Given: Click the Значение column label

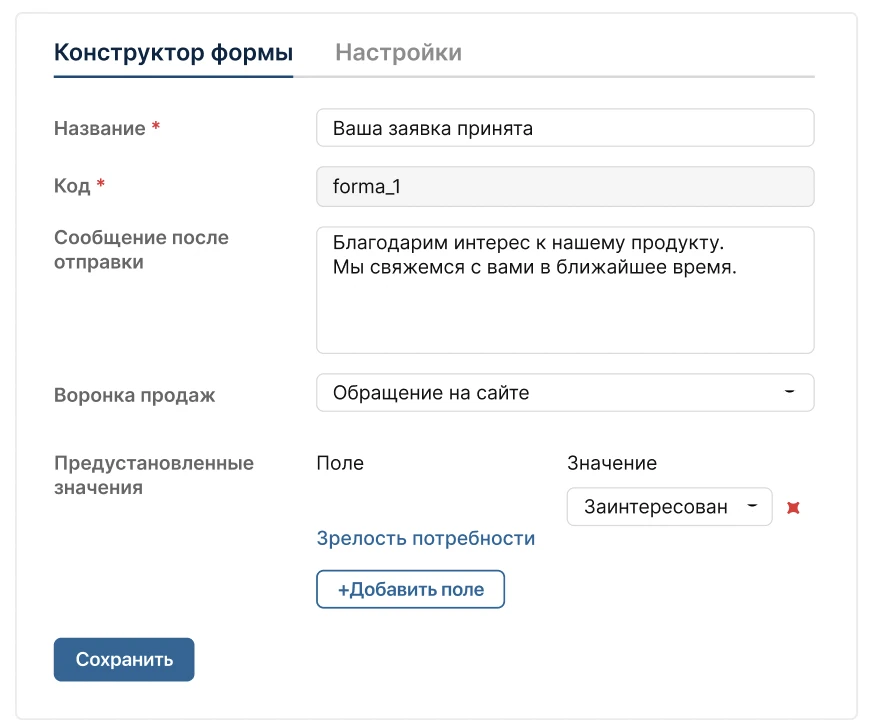Looking at the screenshot, I should (x=611, y=463).
